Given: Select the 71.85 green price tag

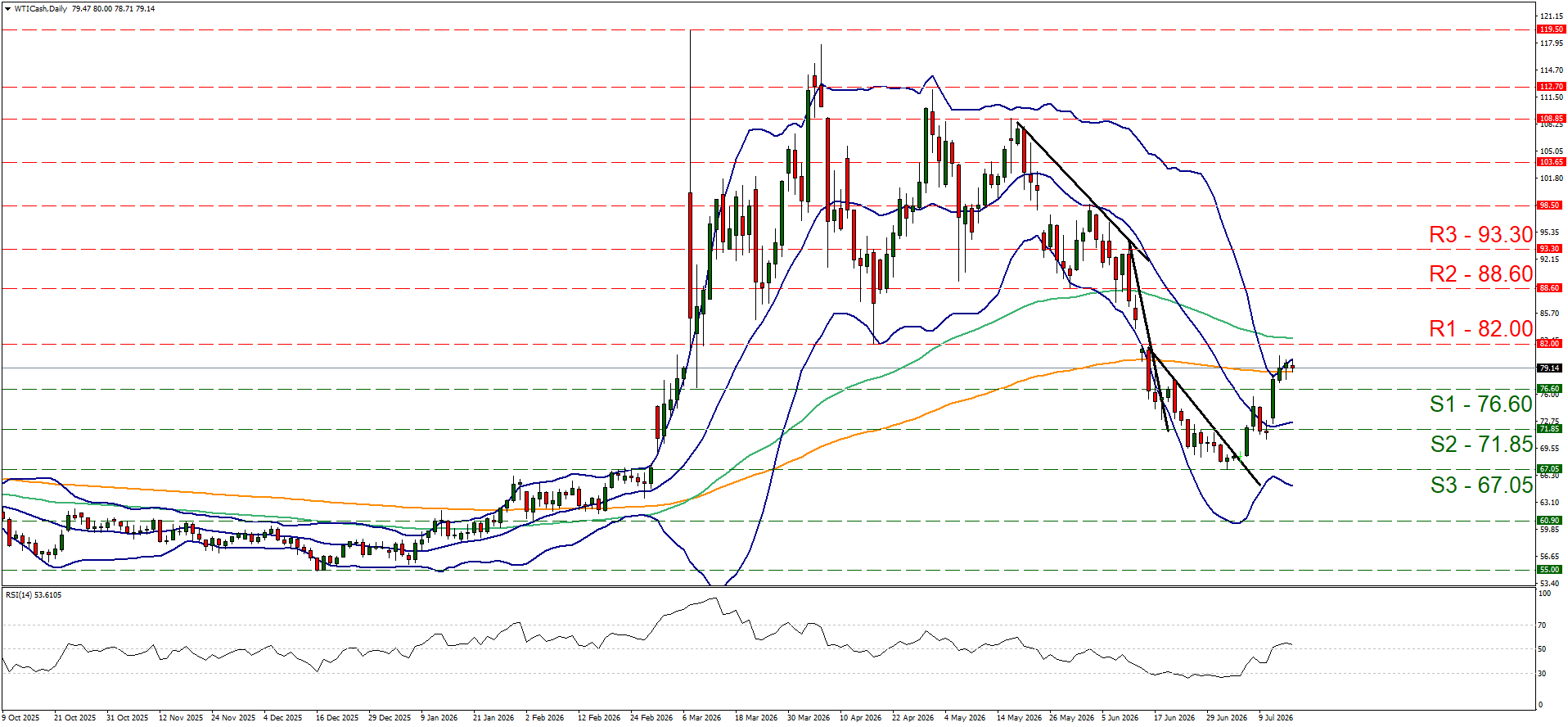Looking at the screenshot, I should pyautogui.click(x=1551, y=429).
